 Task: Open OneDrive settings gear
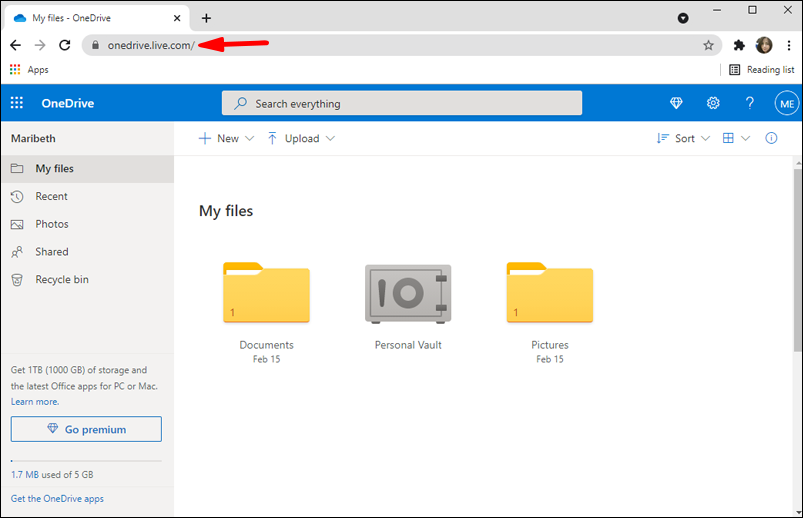tap(713, 103)
